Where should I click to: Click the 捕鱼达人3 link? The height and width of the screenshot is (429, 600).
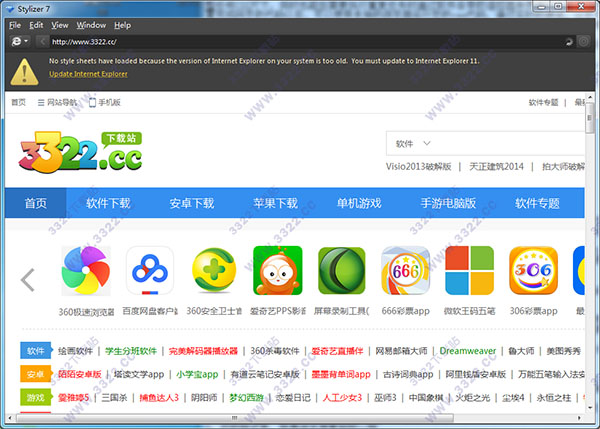[x=159, y=398]
